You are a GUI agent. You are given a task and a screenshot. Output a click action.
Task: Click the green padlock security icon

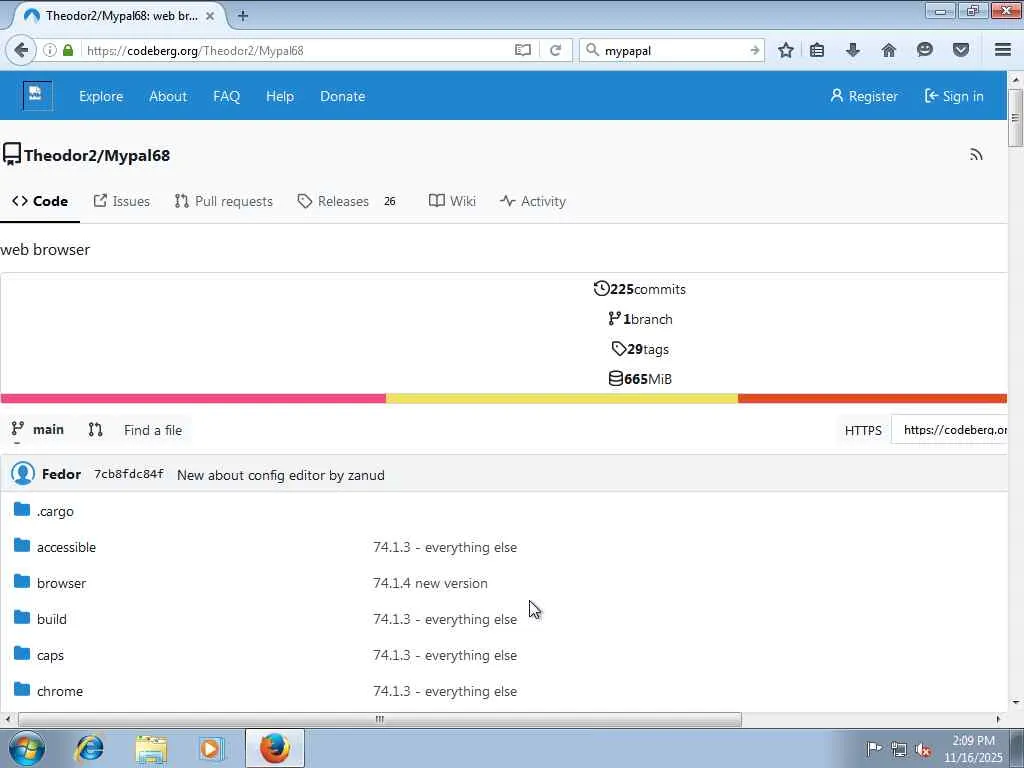coord(68,50)
